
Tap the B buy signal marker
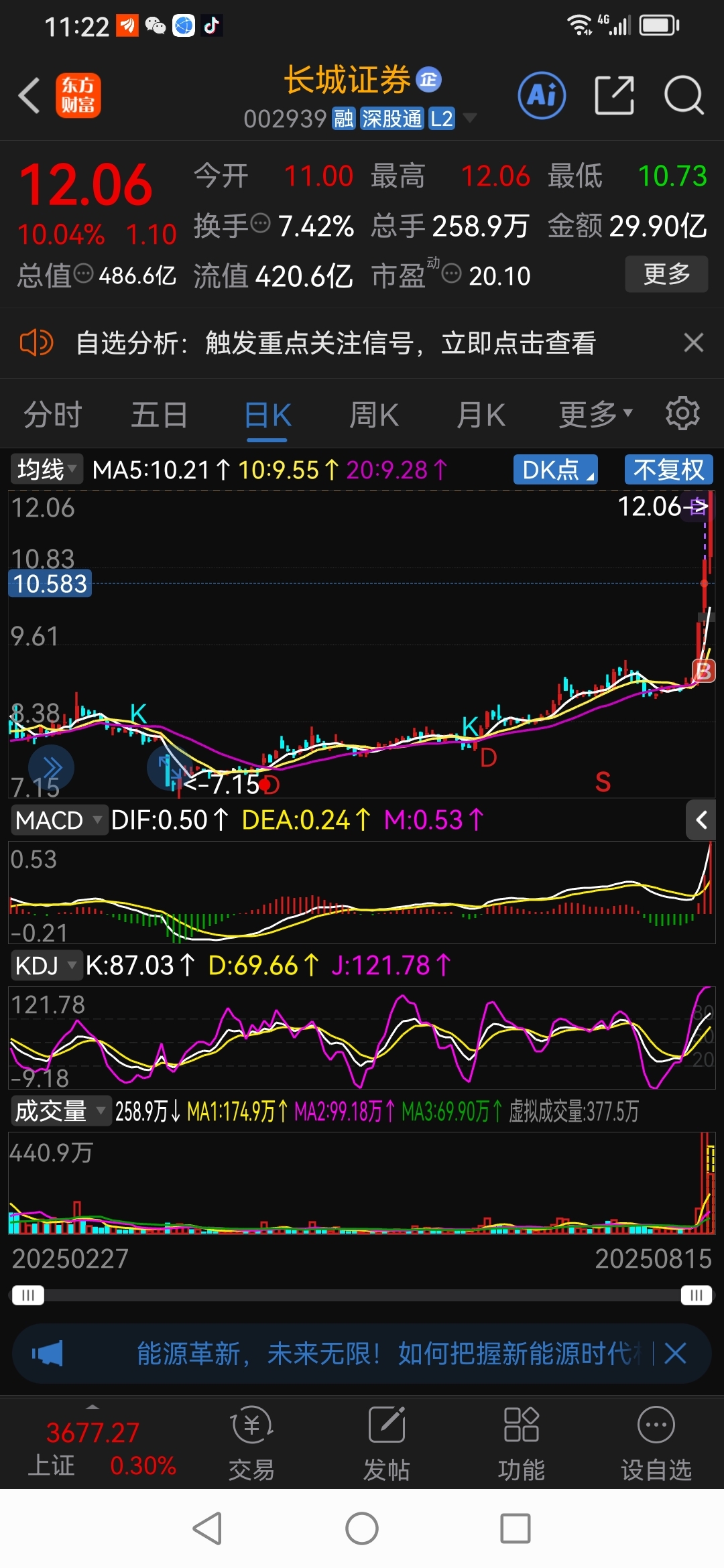click(703, 671)
